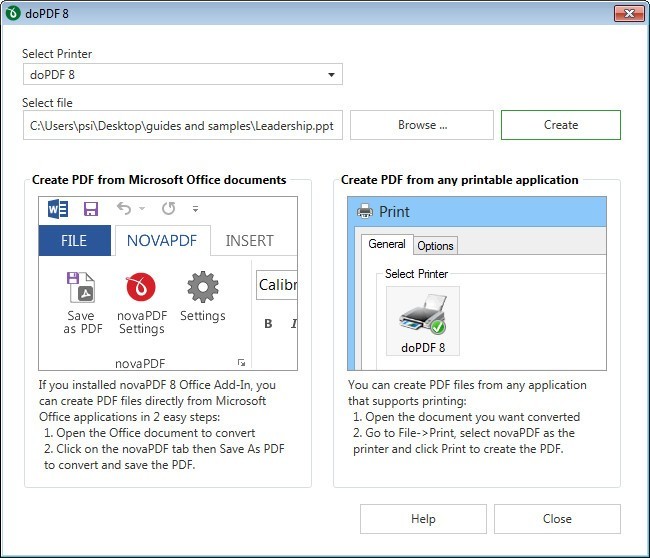Image resolution: width=650 pixels, height=558 pixels.
Task: Click the gear Settings icon
Action: (x=202, y=287)
